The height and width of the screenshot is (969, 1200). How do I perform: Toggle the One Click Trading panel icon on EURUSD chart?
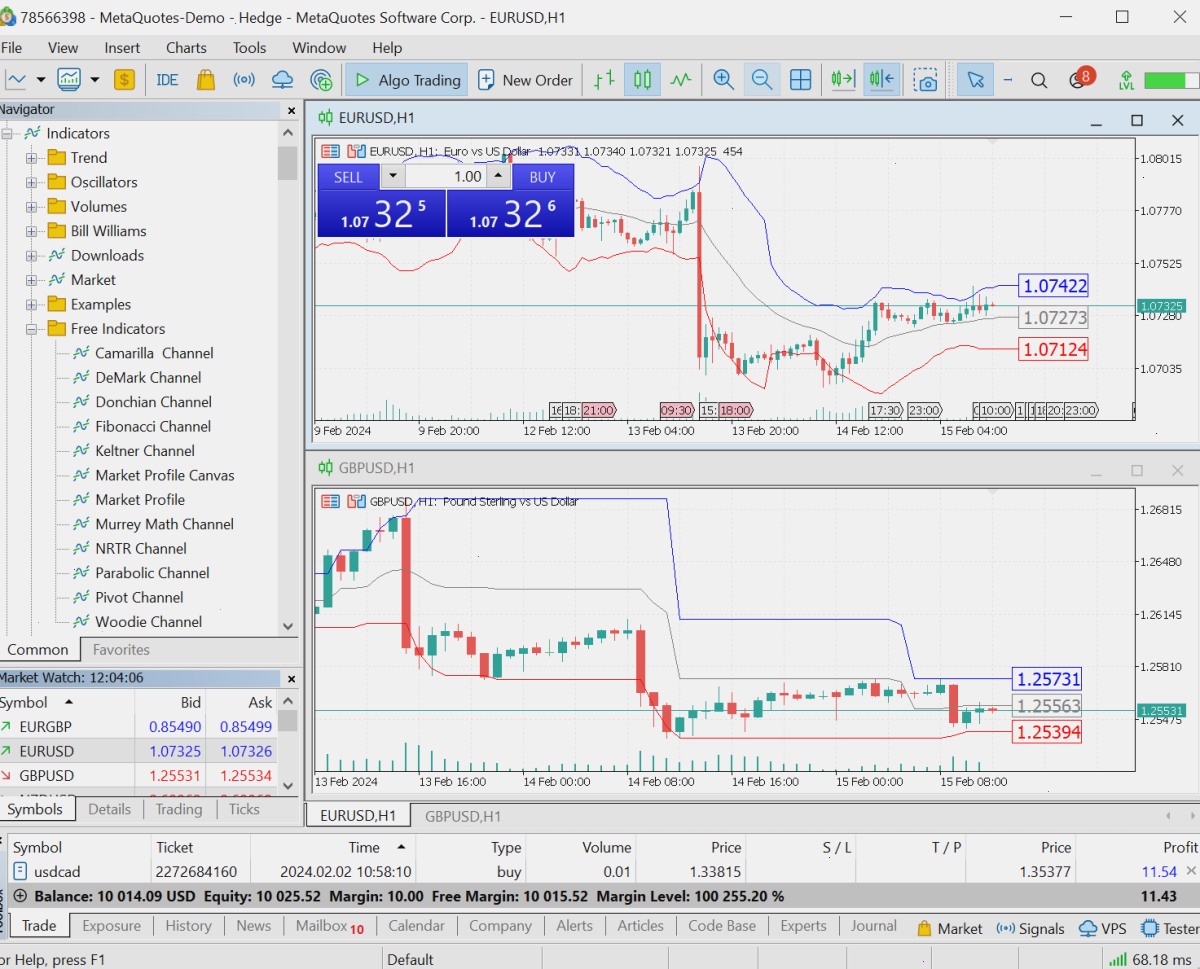pos(356,151)
